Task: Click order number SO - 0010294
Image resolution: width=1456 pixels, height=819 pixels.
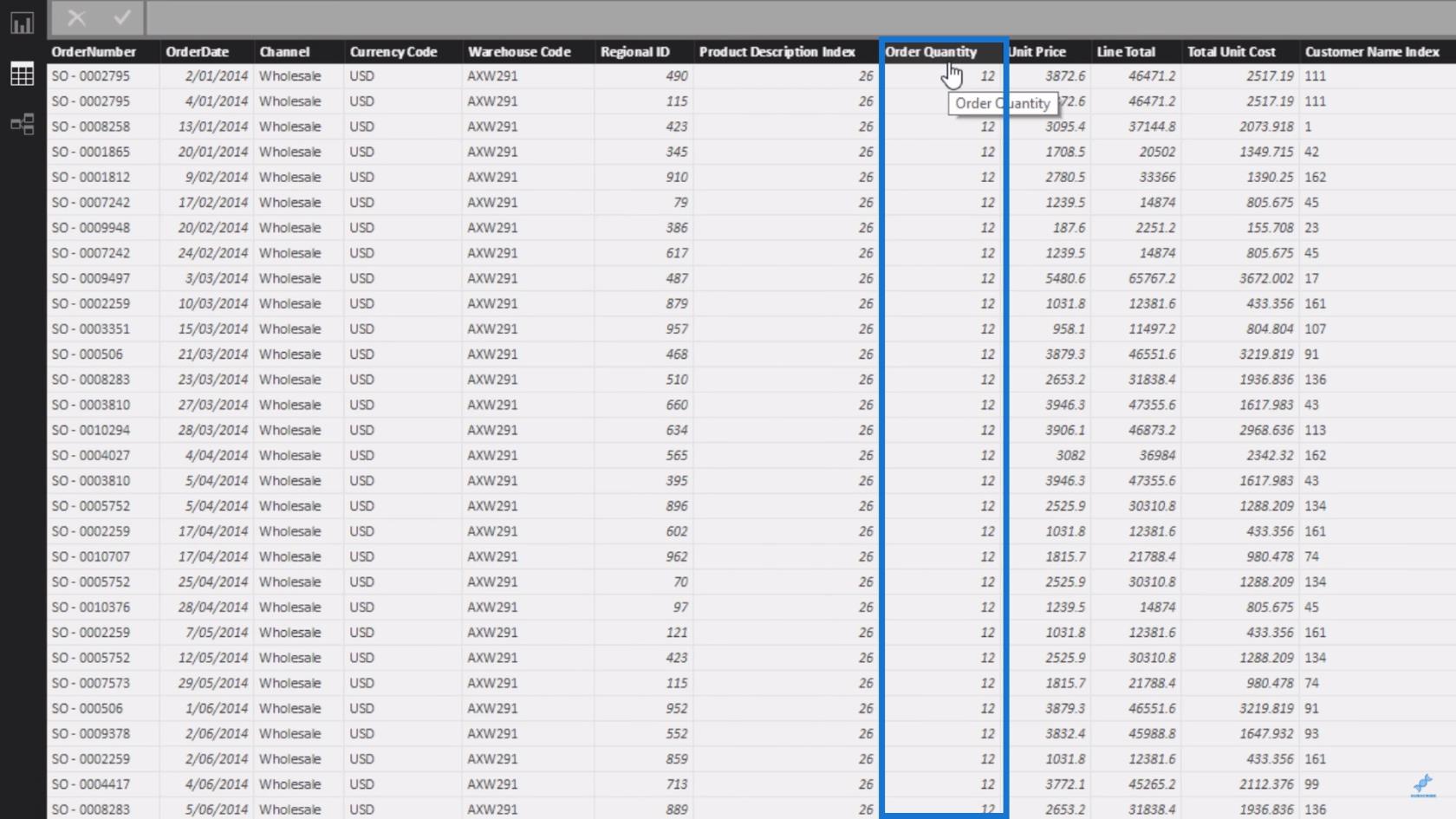Action: pyautogui.click(x=91, y=430)
